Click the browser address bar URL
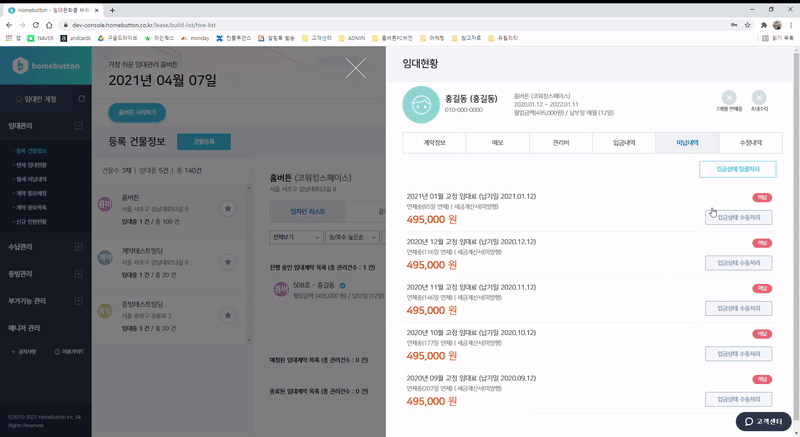 coord(144,24)
